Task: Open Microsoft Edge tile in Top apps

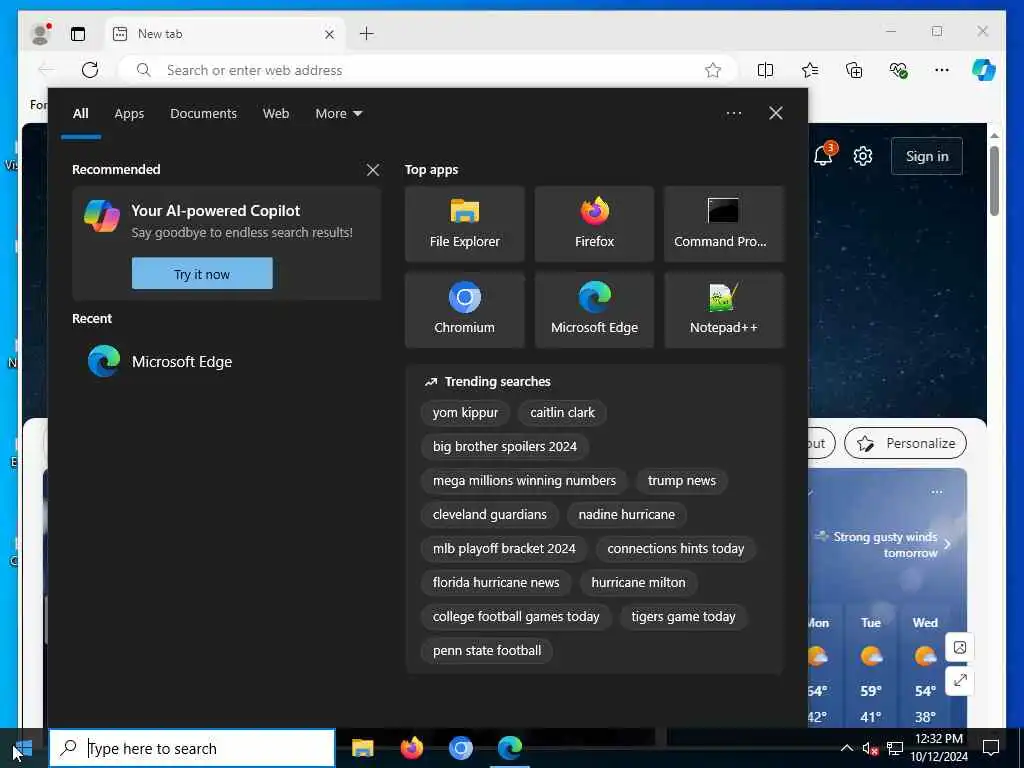Action: [x=594, y=310]
